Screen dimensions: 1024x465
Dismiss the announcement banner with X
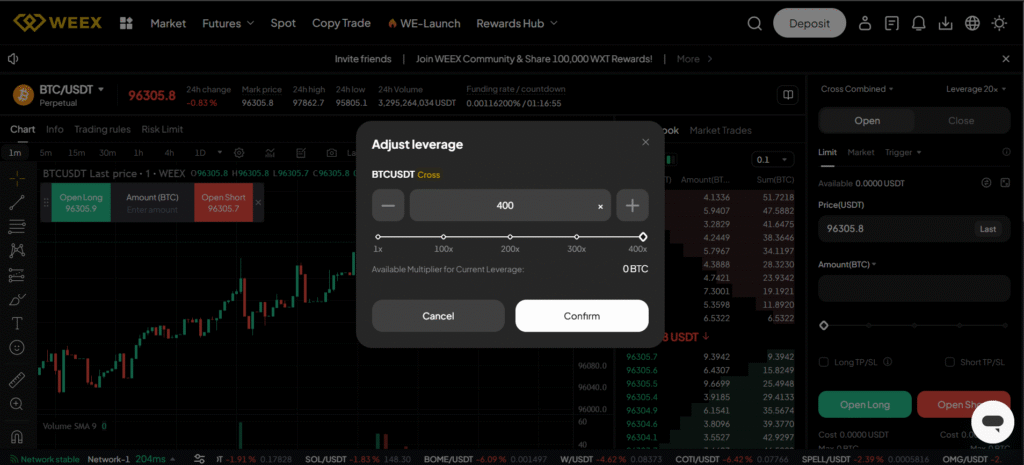click(1006, 59)
